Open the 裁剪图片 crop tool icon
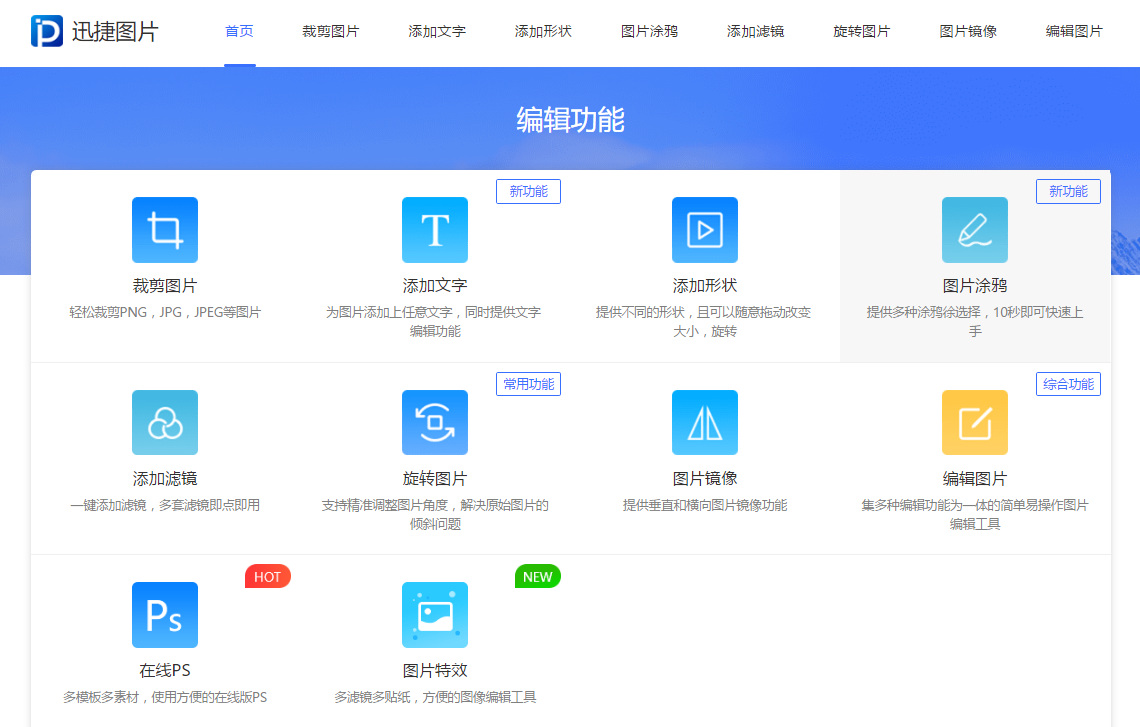1140x727 pixels. tap(165, 230)
